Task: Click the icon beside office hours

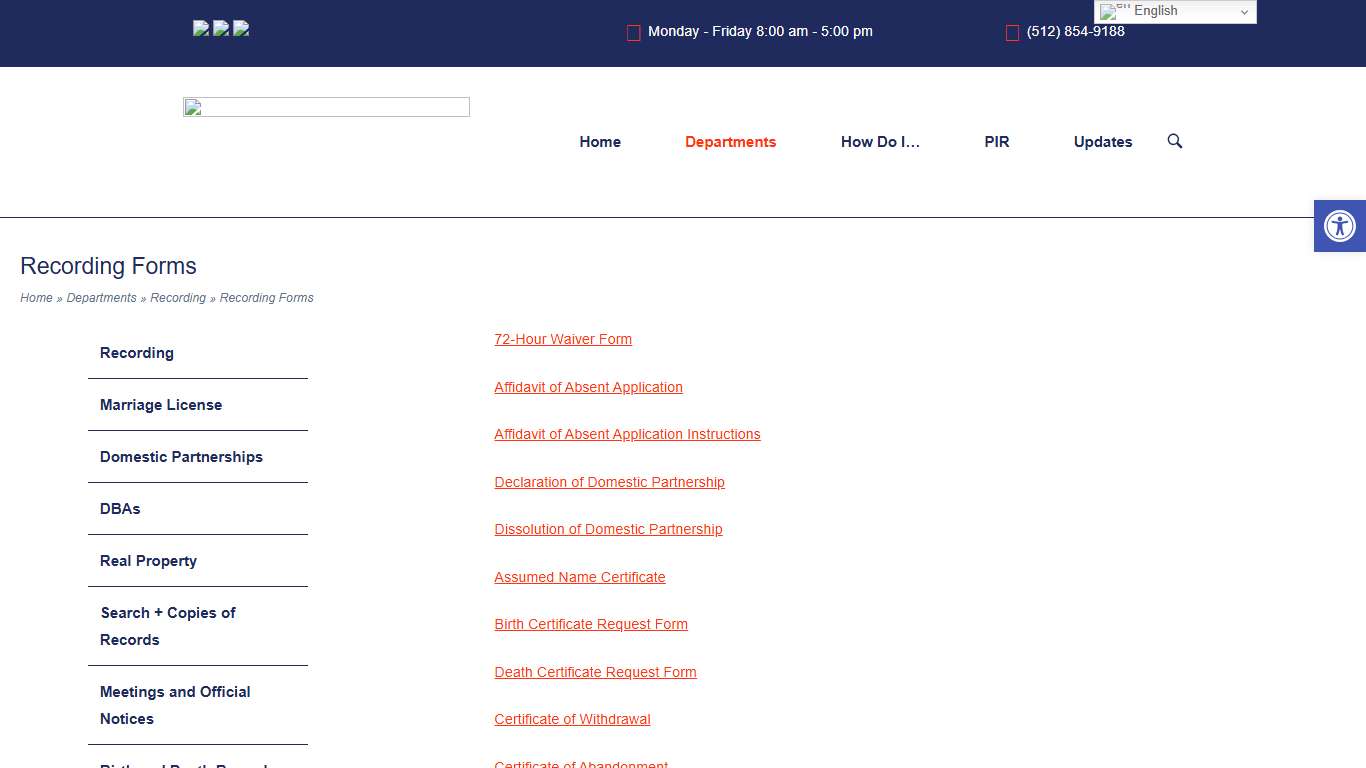Action: [x=633, y=33]
